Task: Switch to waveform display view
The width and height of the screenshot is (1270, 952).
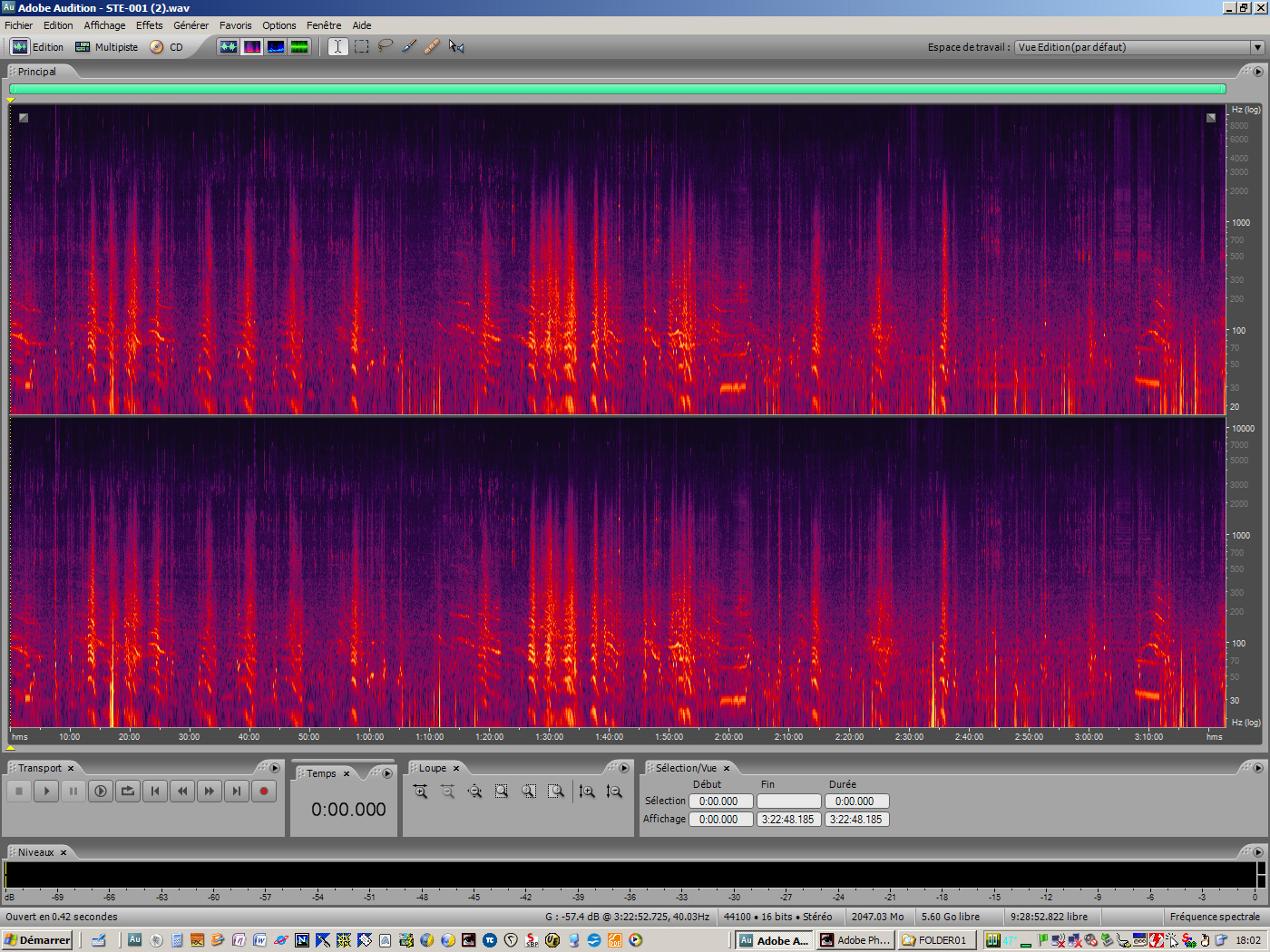Action: (x=229, y=46)
